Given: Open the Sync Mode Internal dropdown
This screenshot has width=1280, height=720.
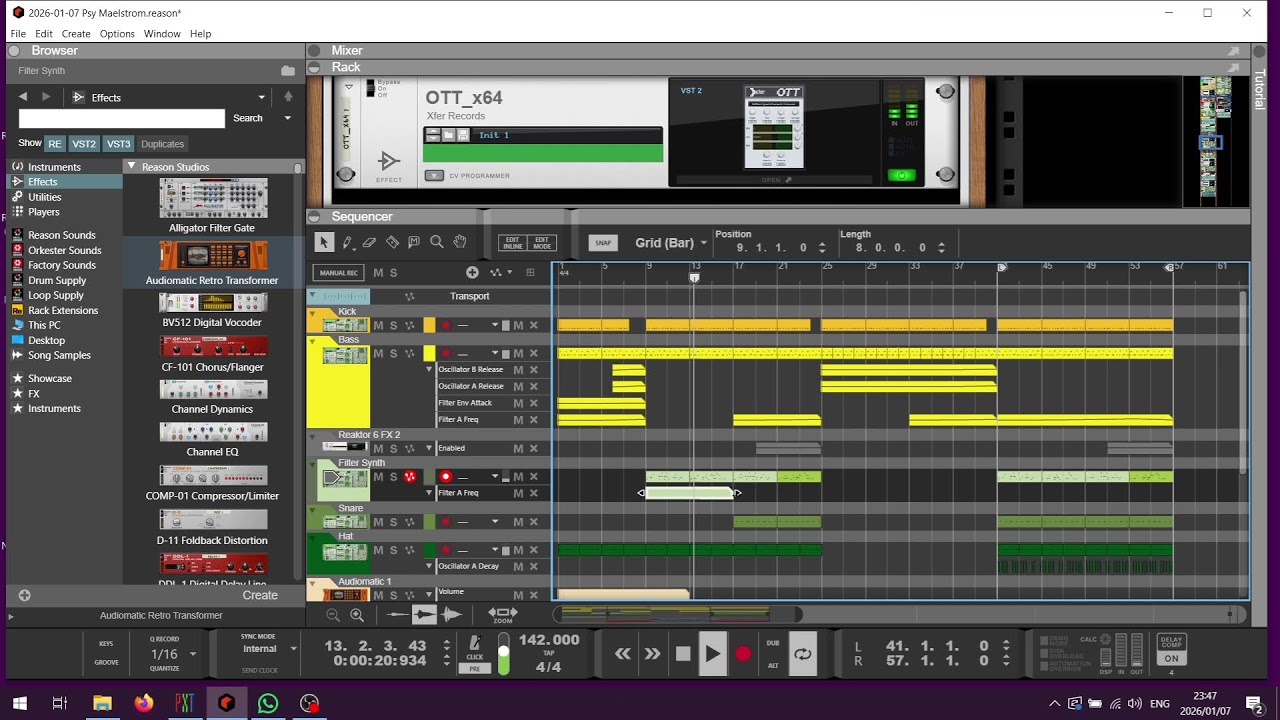Looking at the screenshot, I should [x=293, y=649].
